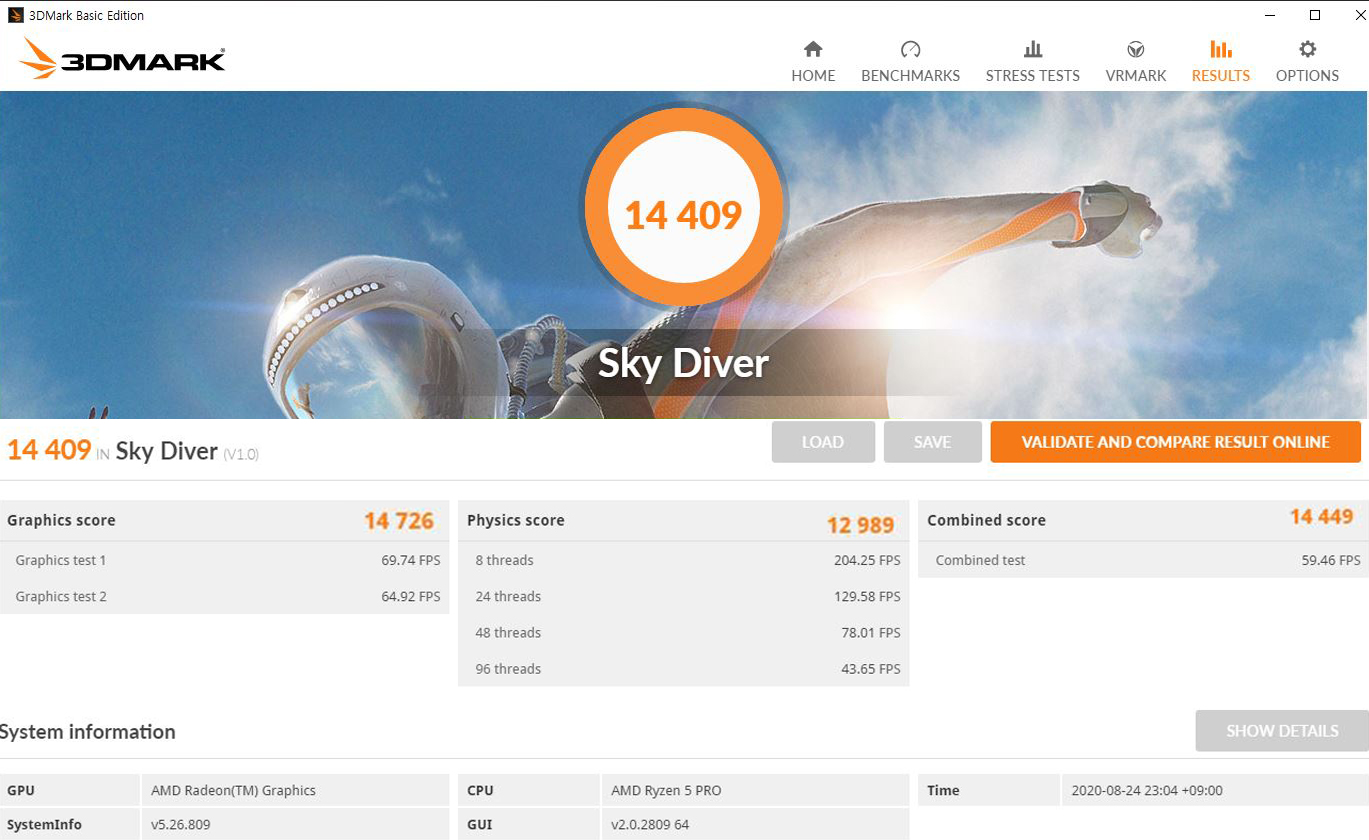Select the RESULTS tab label
This screenshot has height=840, width=1369.
click(1221, 76)
